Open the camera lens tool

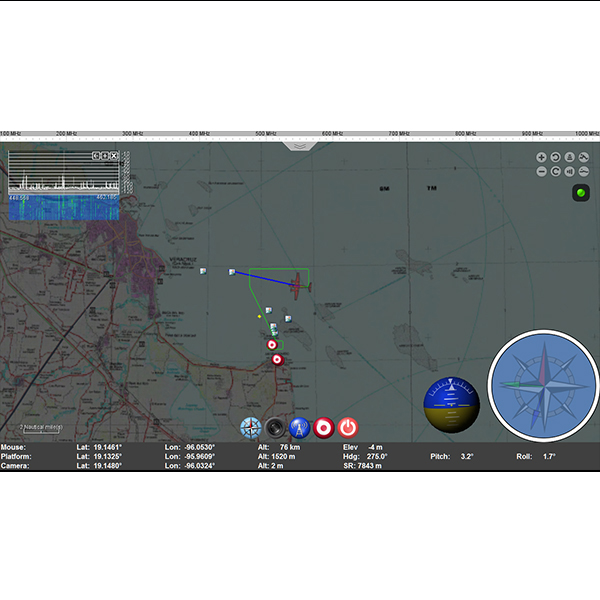275,427
